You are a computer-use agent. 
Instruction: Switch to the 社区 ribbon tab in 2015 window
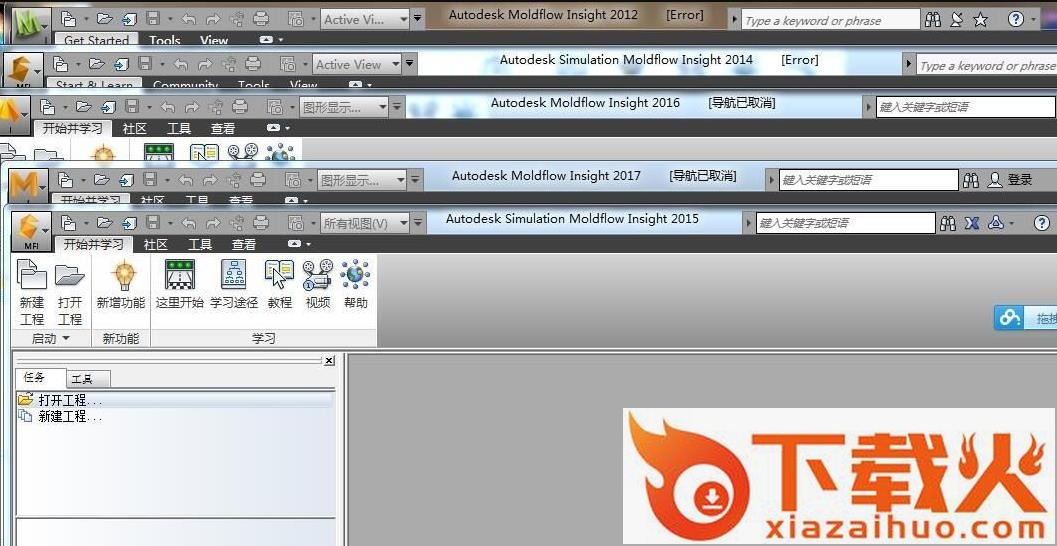(x=155, y=244)
